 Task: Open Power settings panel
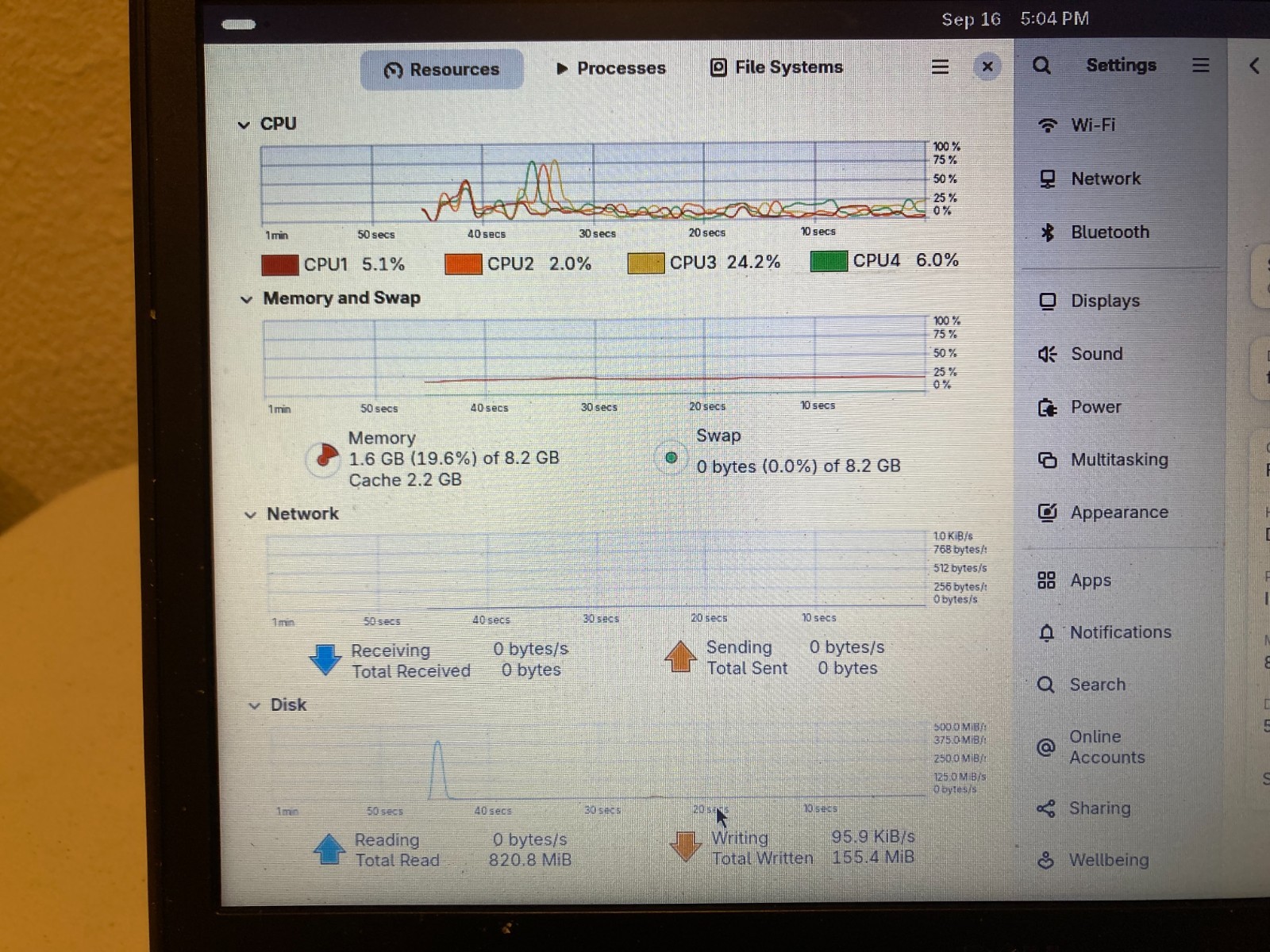coord(1120,407)
